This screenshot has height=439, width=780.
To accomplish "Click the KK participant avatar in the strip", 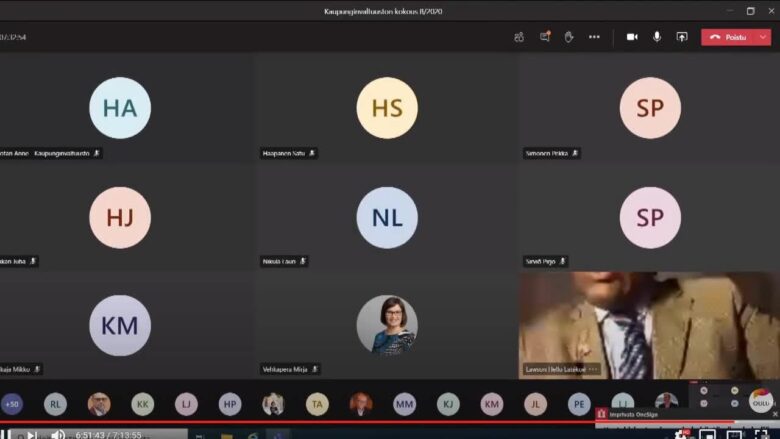I will pyautogui.click(x=143, y=404).
